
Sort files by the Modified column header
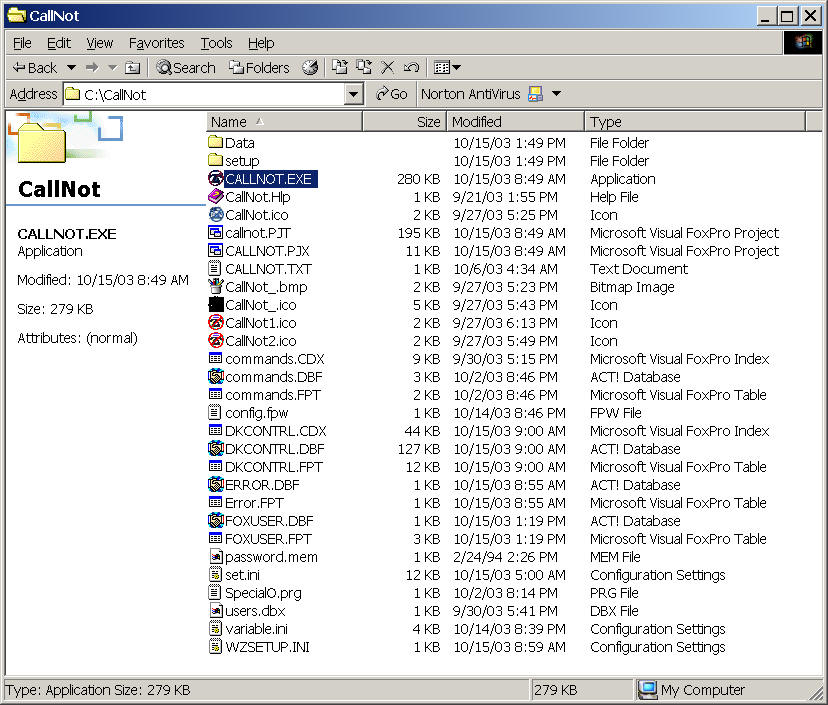pyautogui.click(x=515, y=121)
